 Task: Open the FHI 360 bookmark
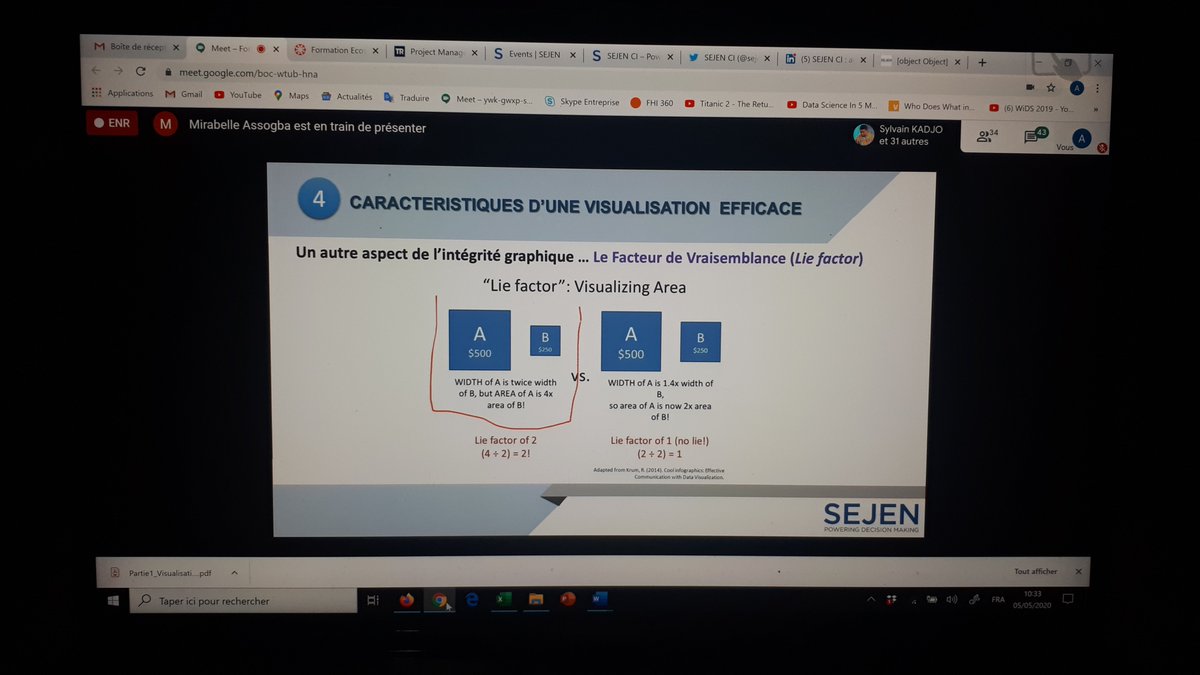pos(652,103)
